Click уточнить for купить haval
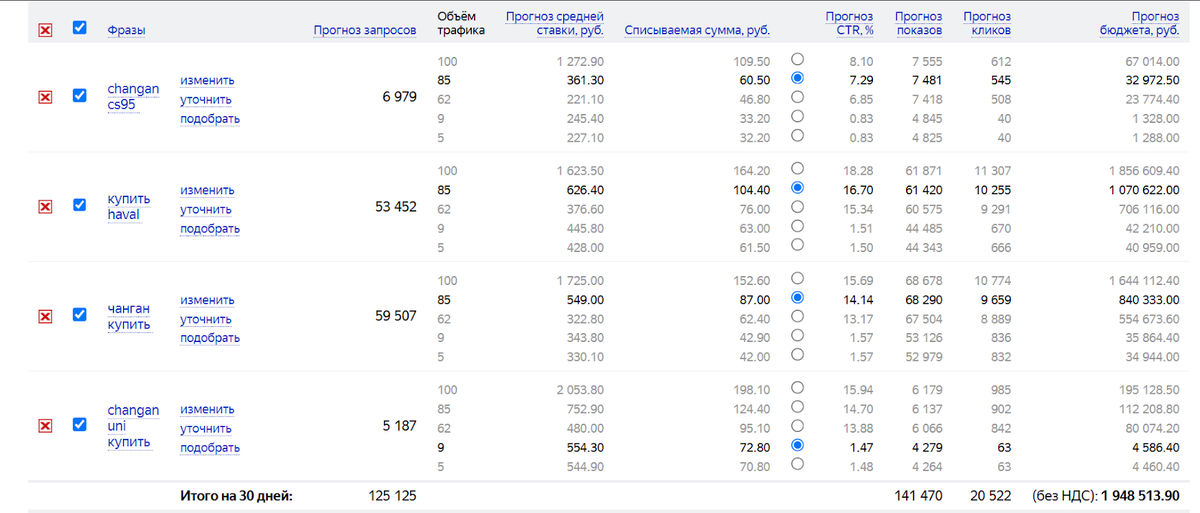The height and width of the screenshot is (513, 1200). 206,209
